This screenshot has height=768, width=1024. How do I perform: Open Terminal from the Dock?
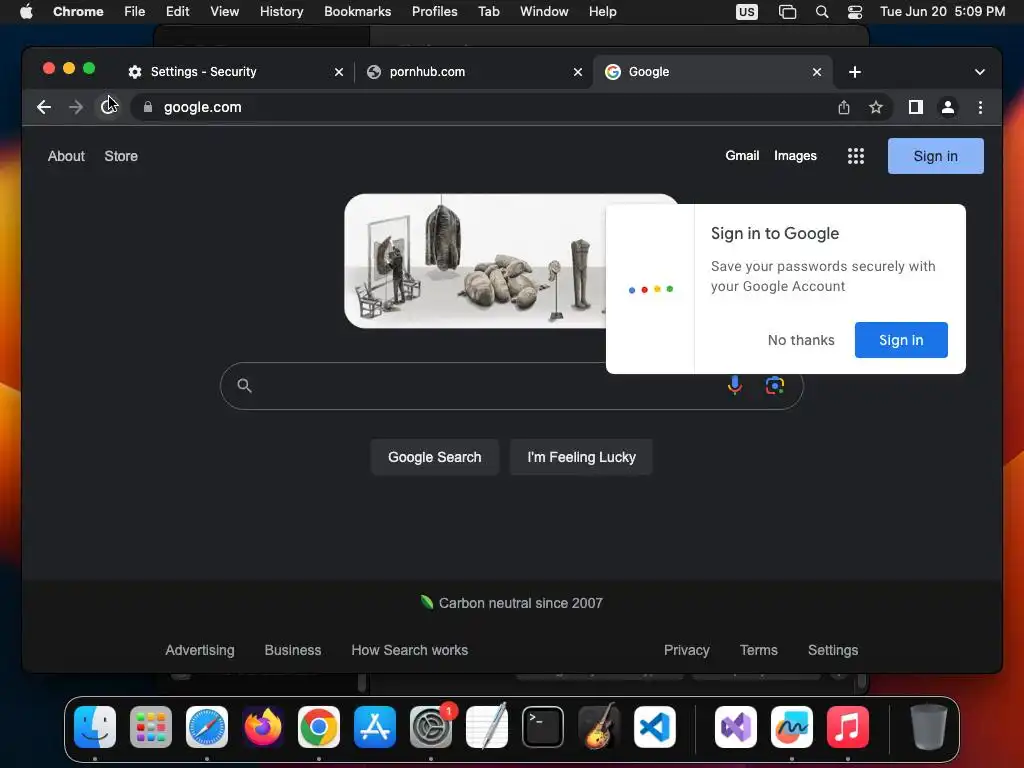click(543, 727)
